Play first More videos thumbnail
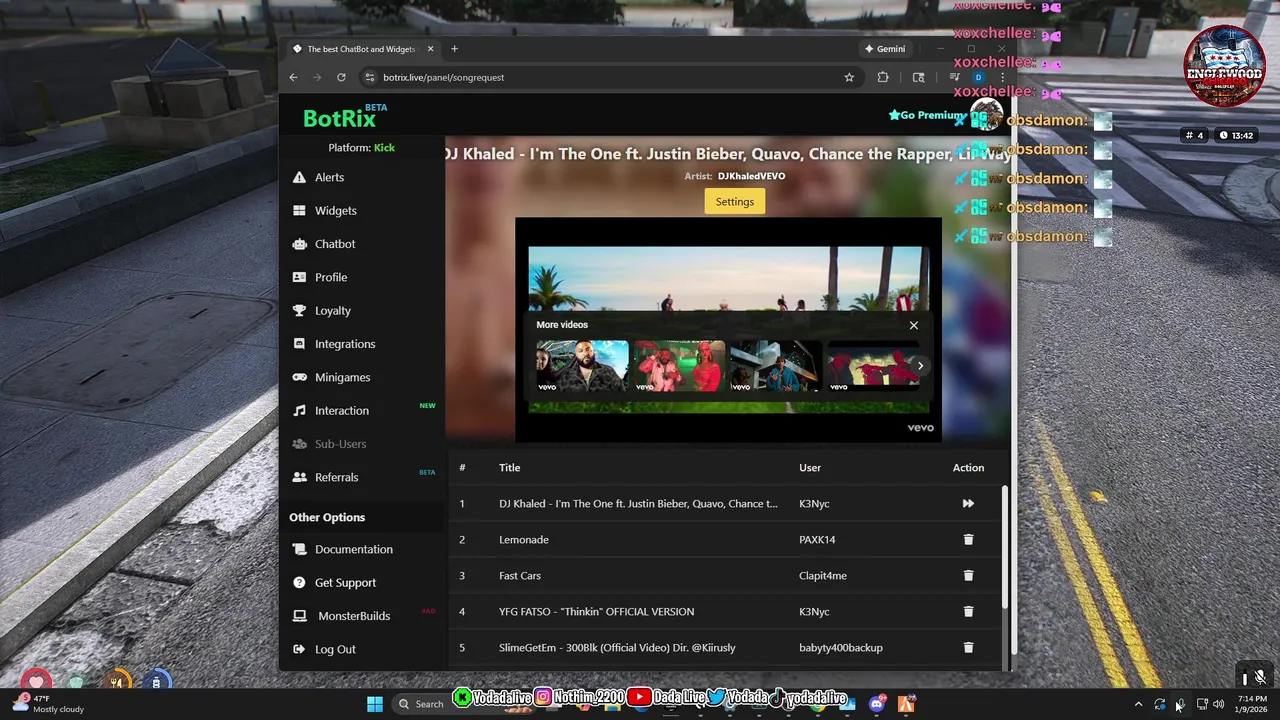Image resolution: width=1280 pixels, height=720 pixels. [582, 366]
